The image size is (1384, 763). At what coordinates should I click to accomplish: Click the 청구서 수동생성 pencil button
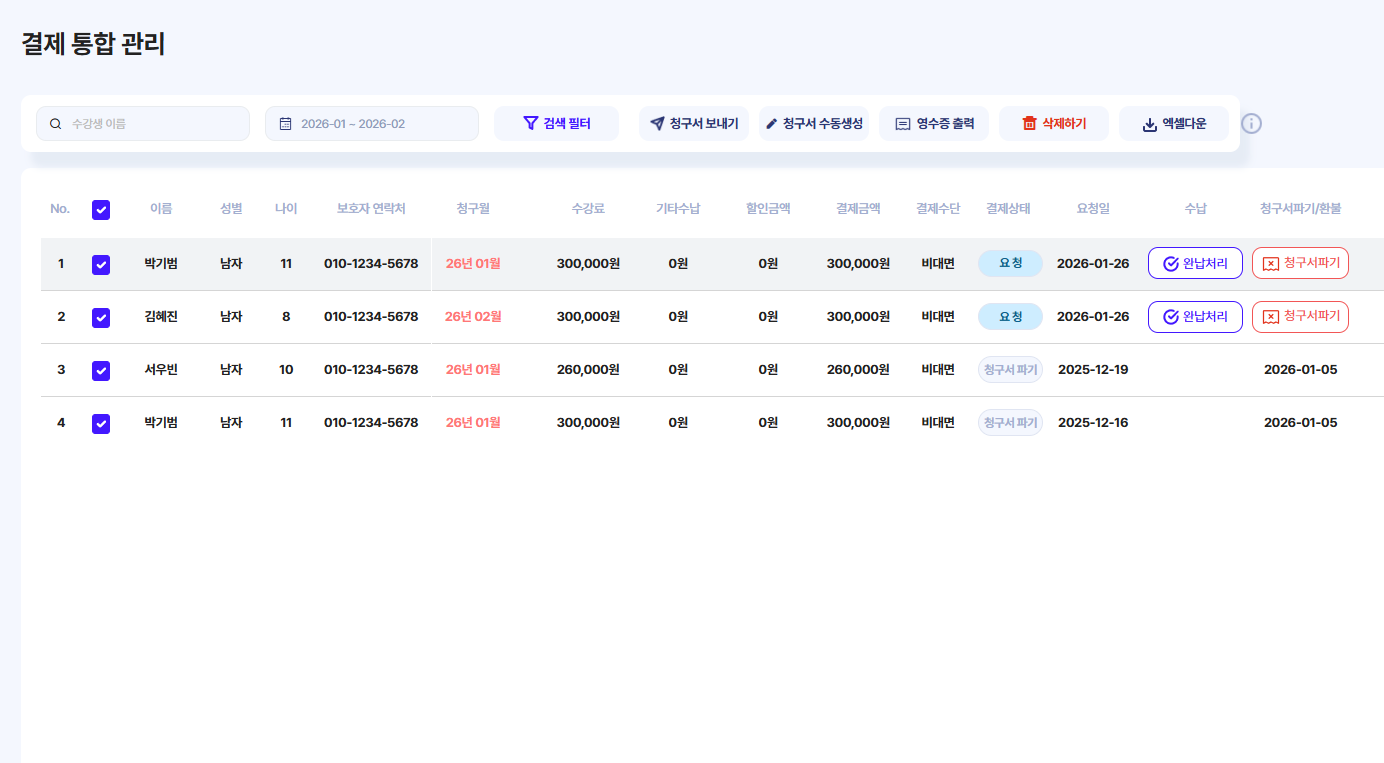pyautogui.click(x=813, y=124)
